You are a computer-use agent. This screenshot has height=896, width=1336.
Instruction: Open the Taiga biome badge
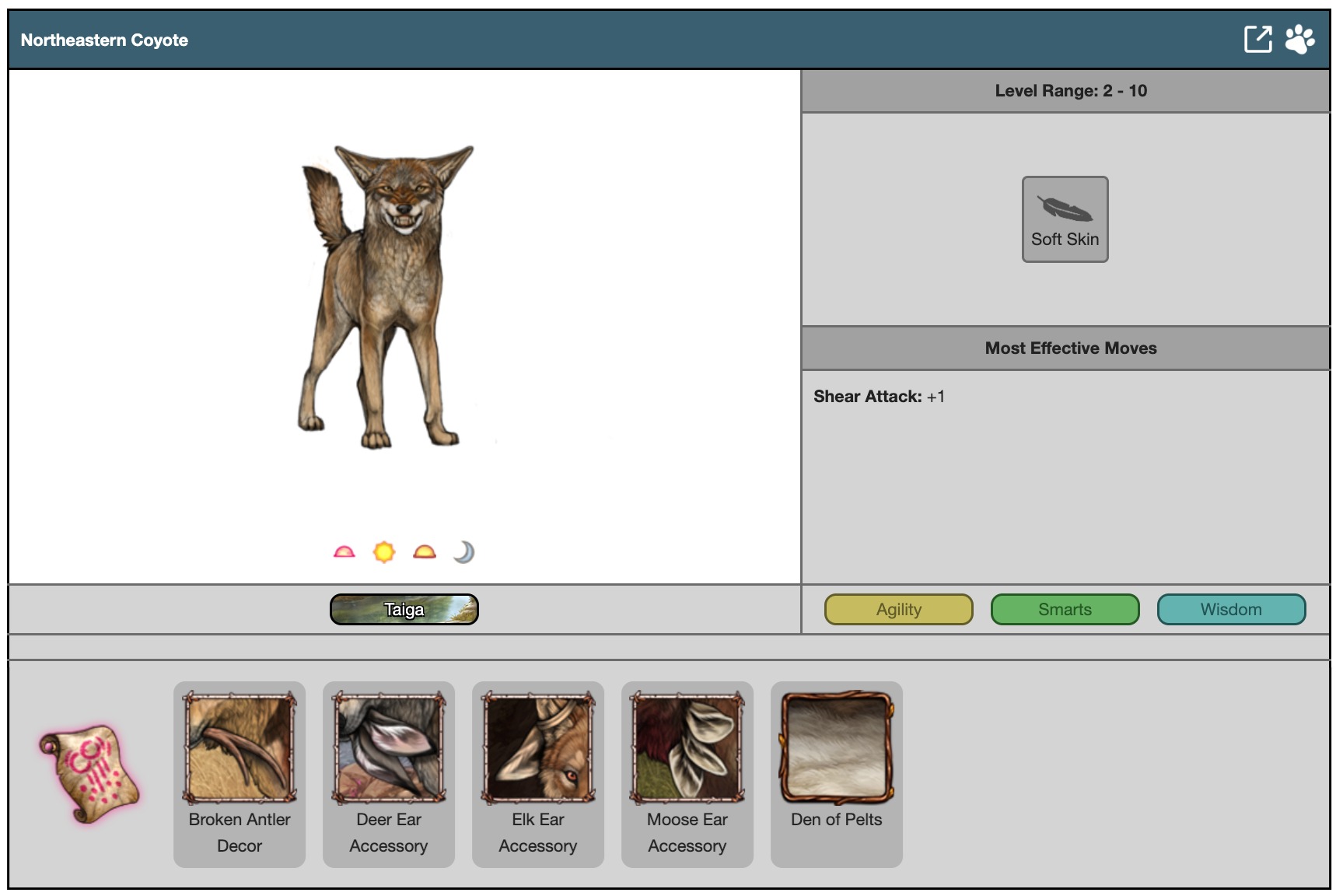point(404,609)
